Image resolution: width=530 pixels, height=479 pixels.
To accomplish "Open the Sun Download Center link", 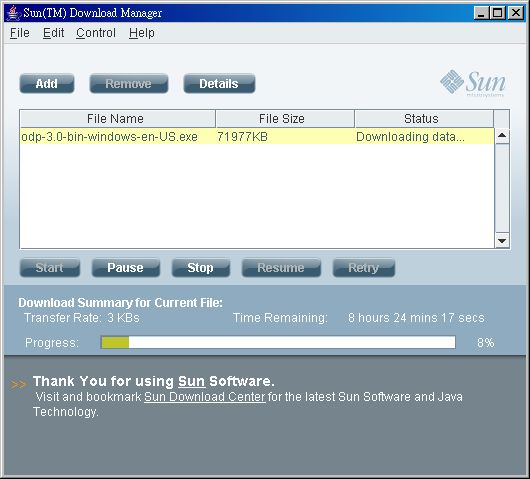I will [205, 397].
